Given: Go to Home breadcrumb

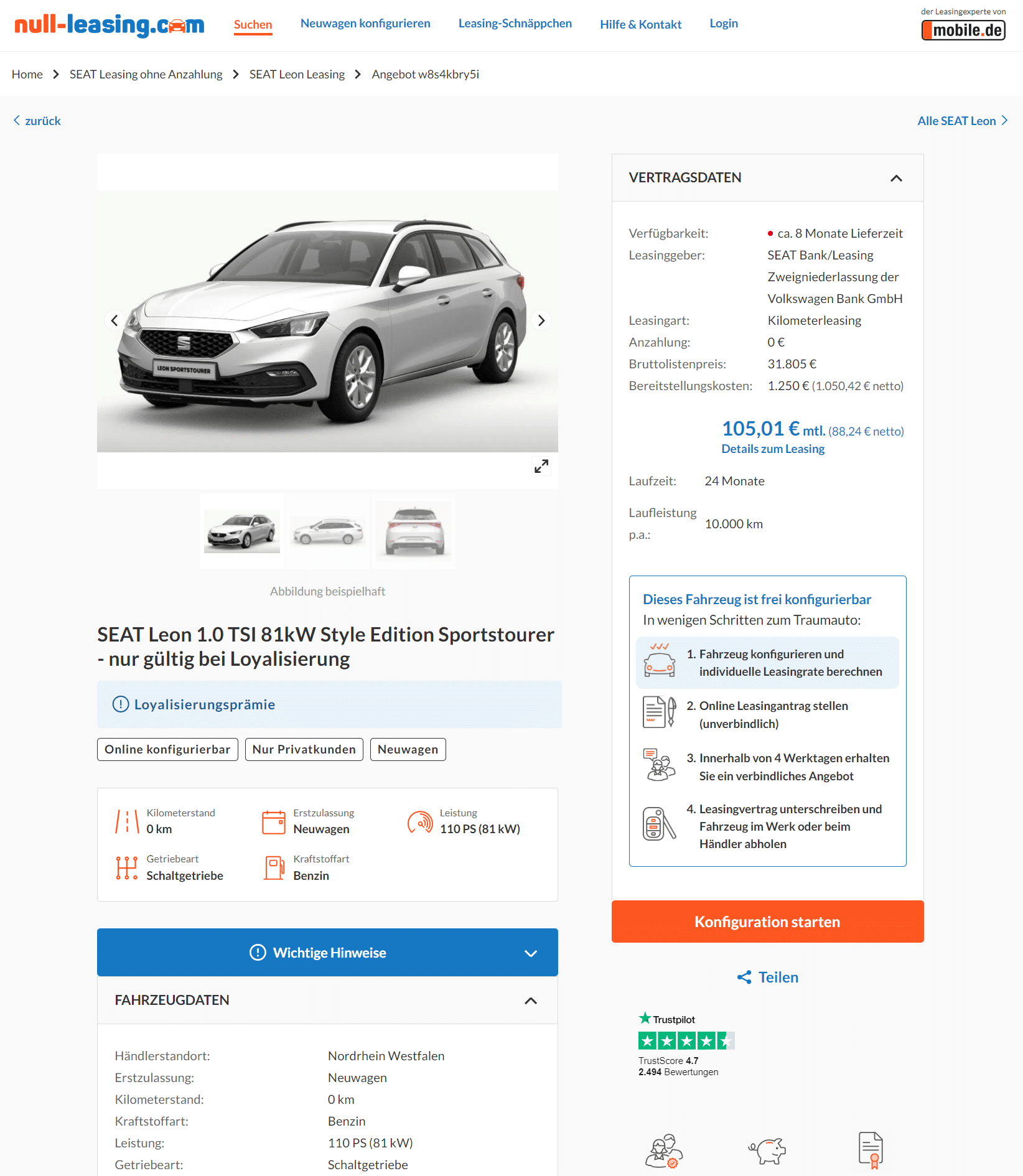Looking at the screenshot, I should coord(27,74).
